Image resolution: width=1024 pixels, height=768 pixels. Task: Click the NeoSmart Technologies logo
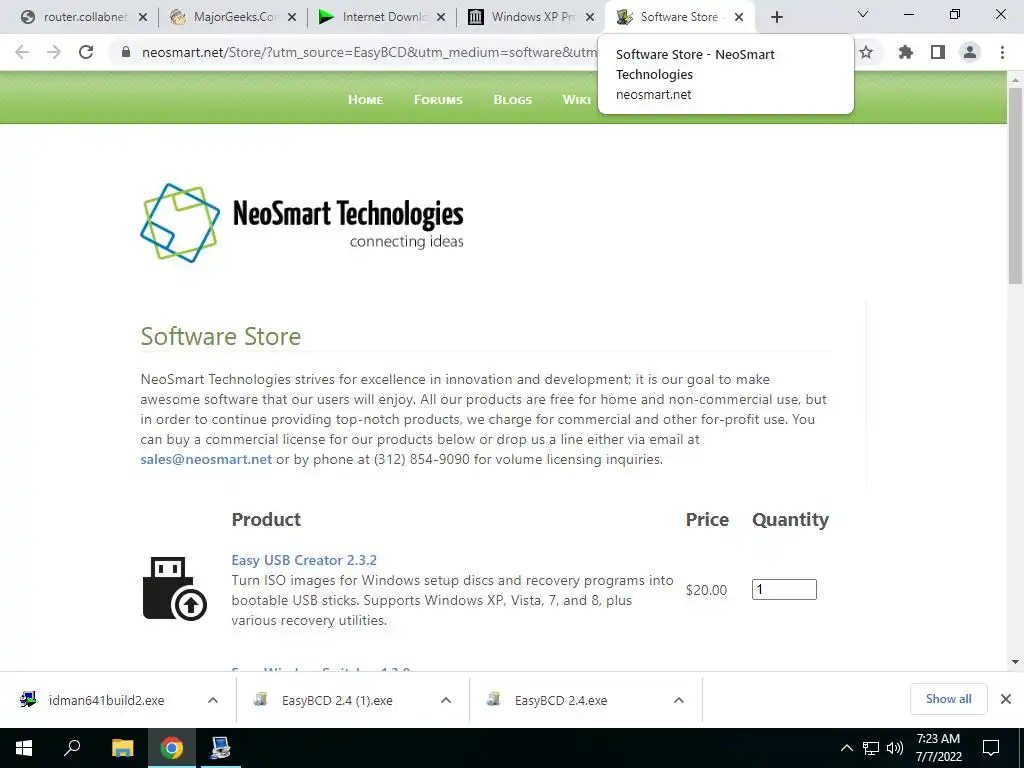pyautogui.click(x=302, y=223)
